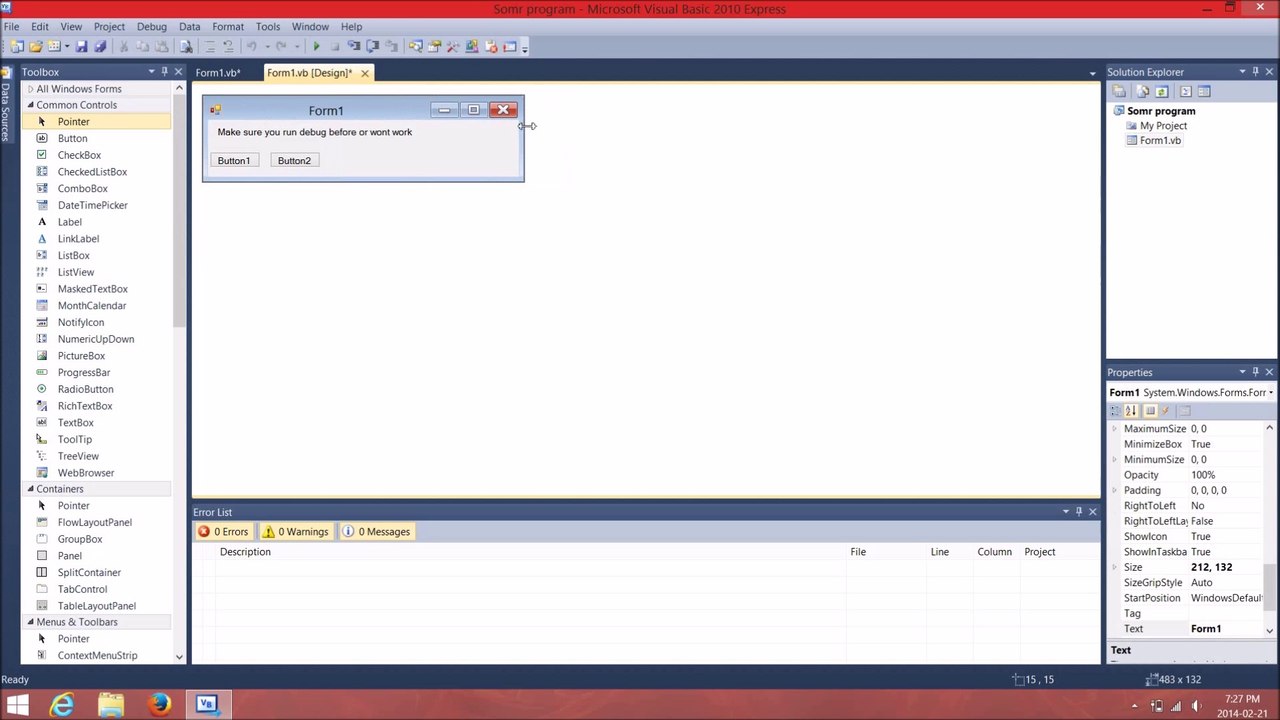Collapse the Common Controls group
This screenshot has height=720, width=1280.
(x=30, y=105)
